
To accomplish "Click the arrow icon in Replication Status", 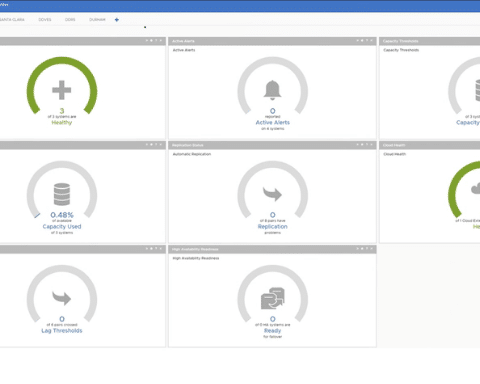I will coord(272,194).
